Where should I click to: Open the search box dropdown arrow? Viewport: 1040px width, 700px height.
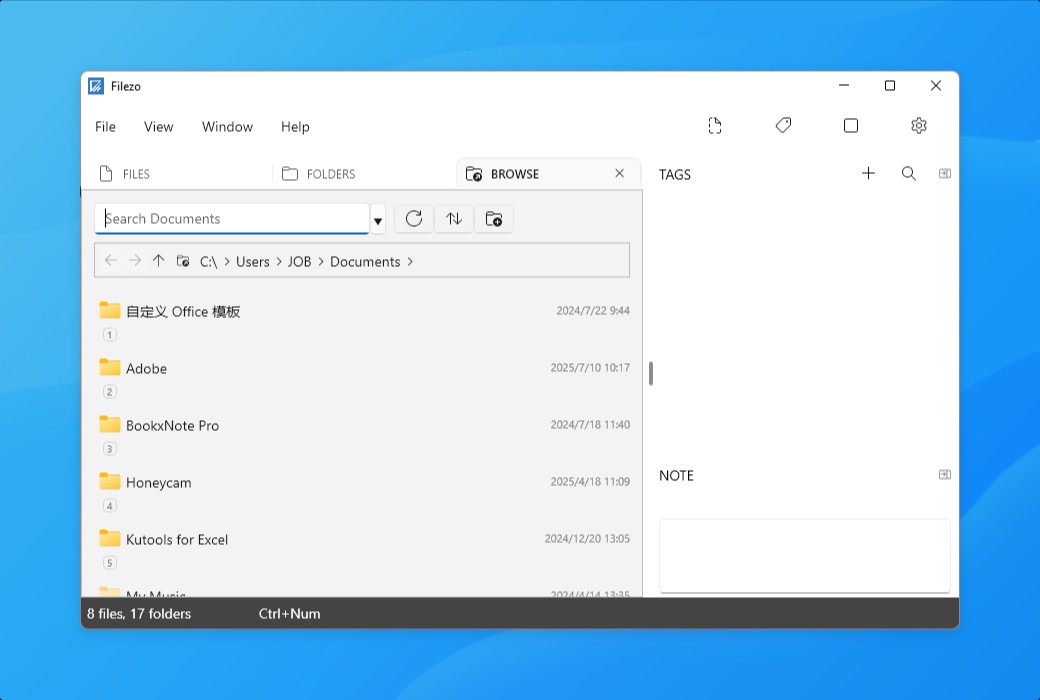point(378,221)
